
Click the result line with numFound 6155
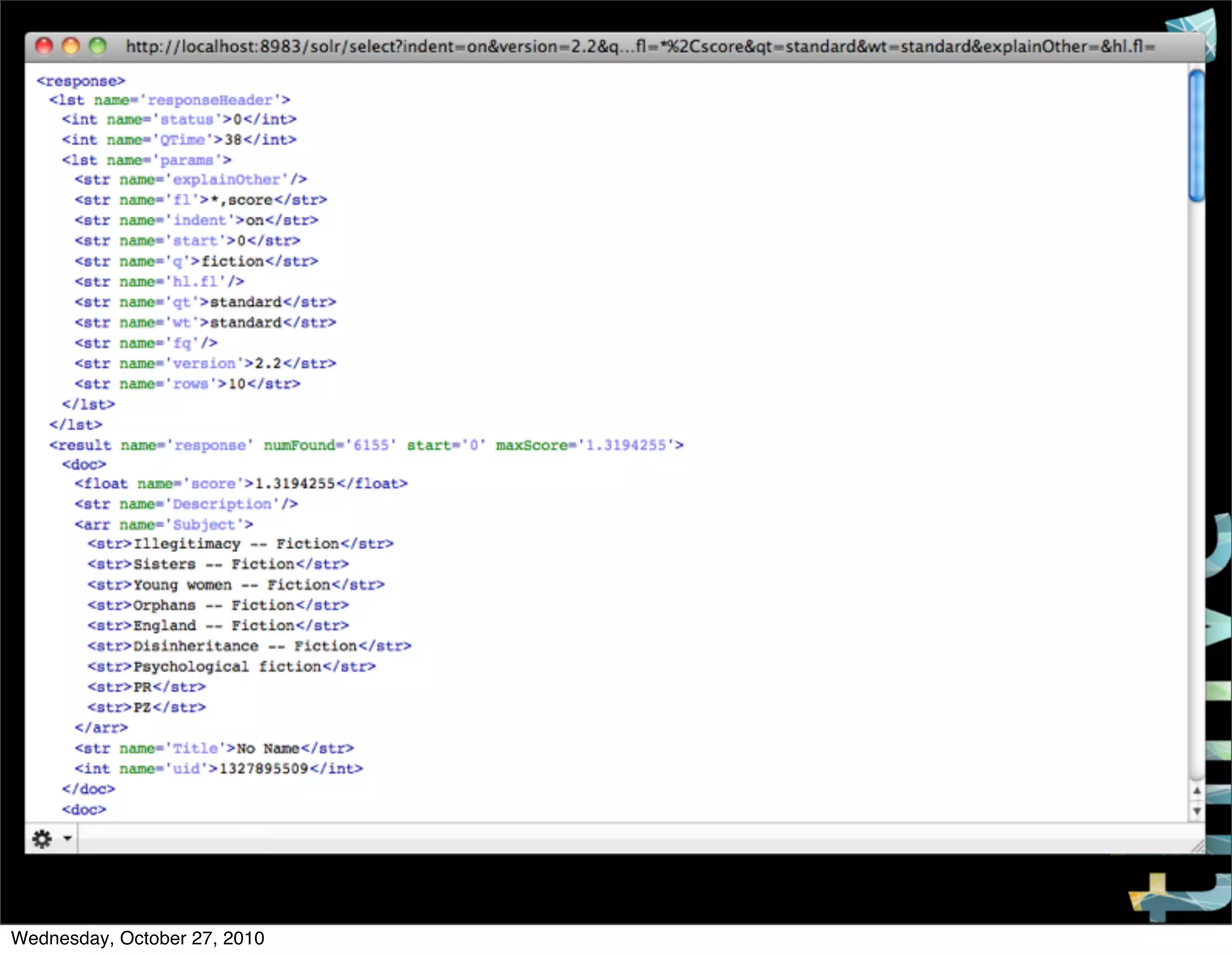(366, 445)
